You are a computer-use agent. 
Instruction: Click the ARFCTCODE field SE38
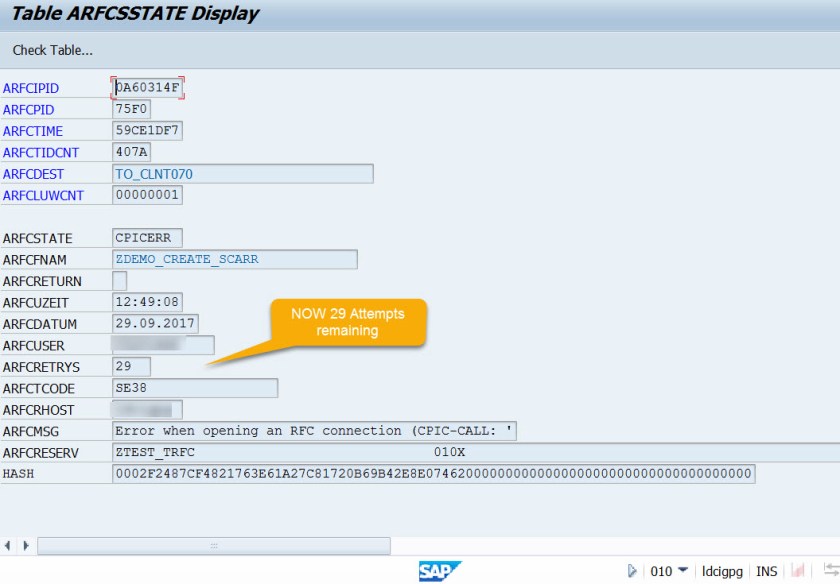(195, 388)
